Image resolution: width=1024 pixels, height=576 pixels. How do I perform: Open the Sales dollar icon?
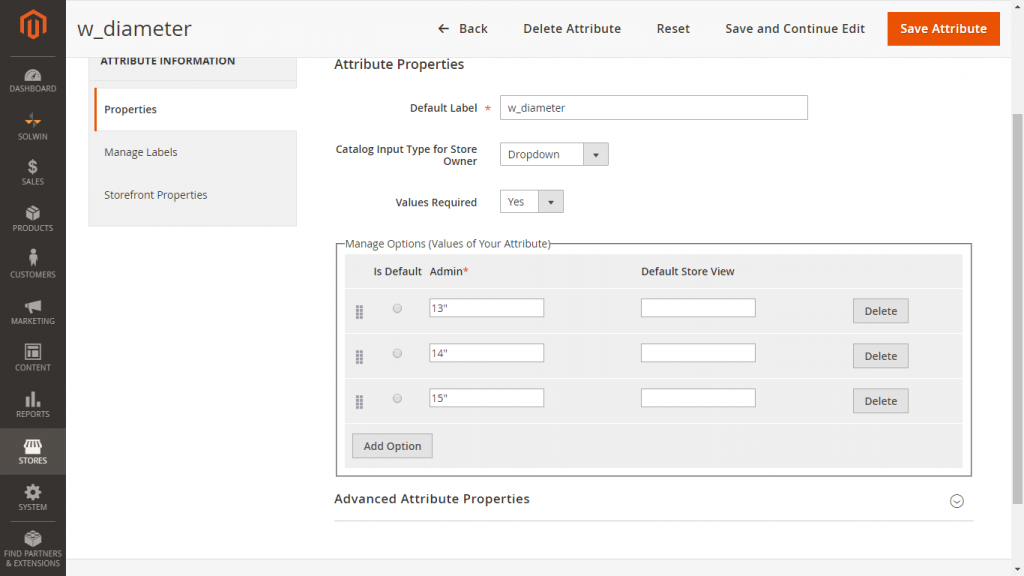(33, 169)
